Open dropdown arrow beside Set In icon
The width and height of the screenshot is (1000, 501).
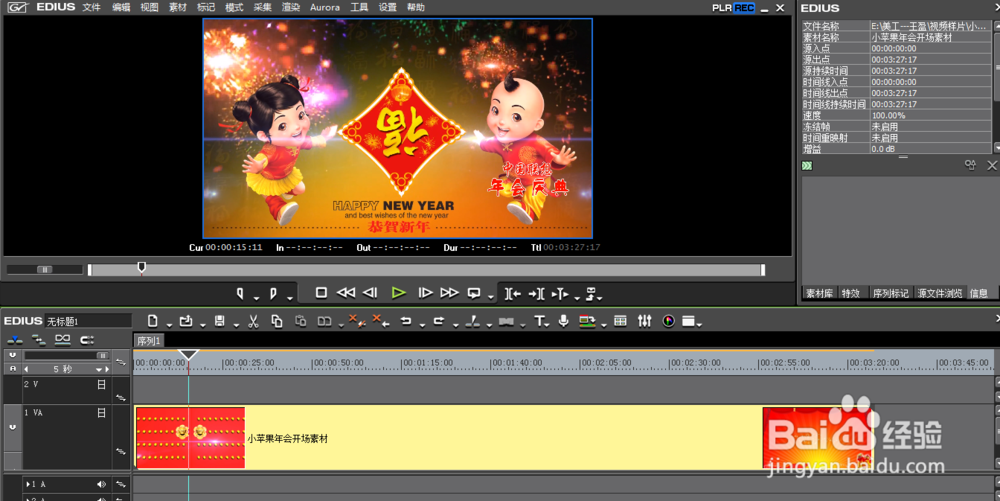[256, 298]
